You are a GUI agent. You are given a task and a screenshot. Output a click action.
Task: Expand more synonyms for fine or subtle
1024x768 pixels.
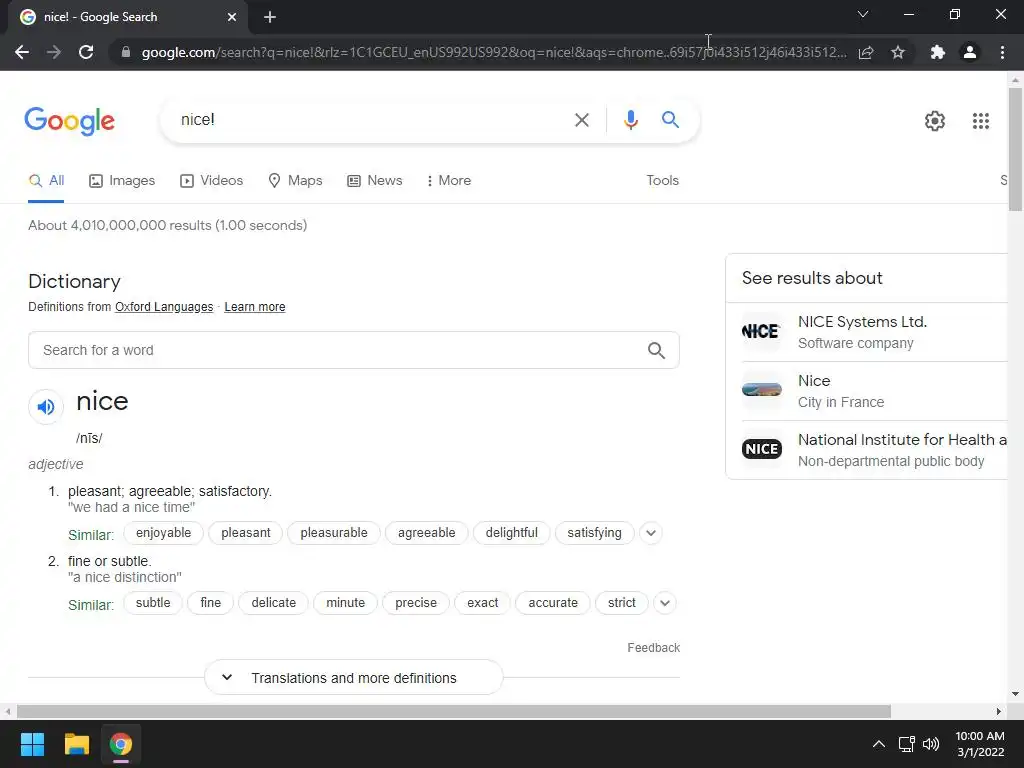click(x=665, y=603)
